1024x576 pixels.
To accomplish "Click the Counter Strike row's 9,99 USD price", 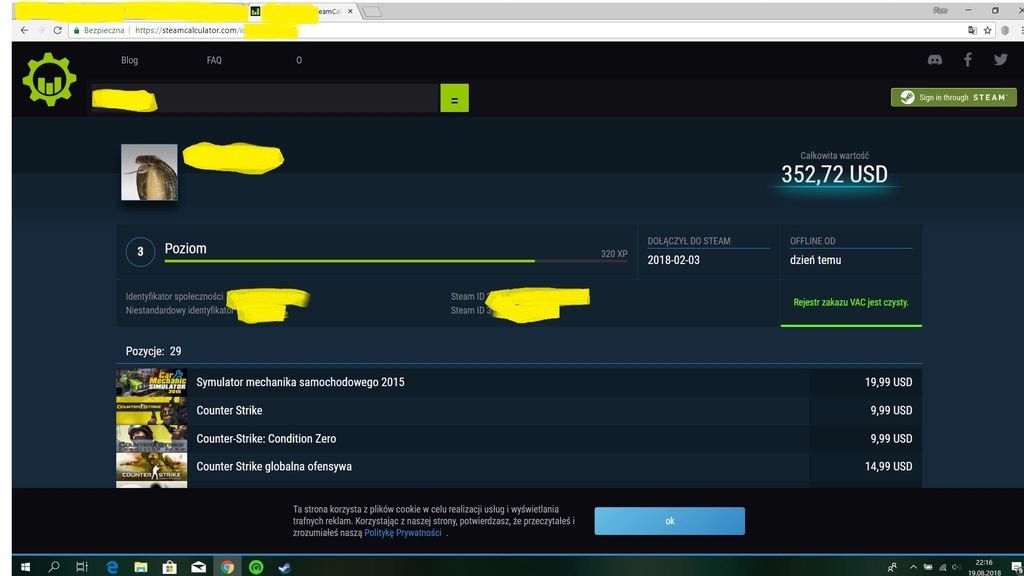I will pos(891,410).
